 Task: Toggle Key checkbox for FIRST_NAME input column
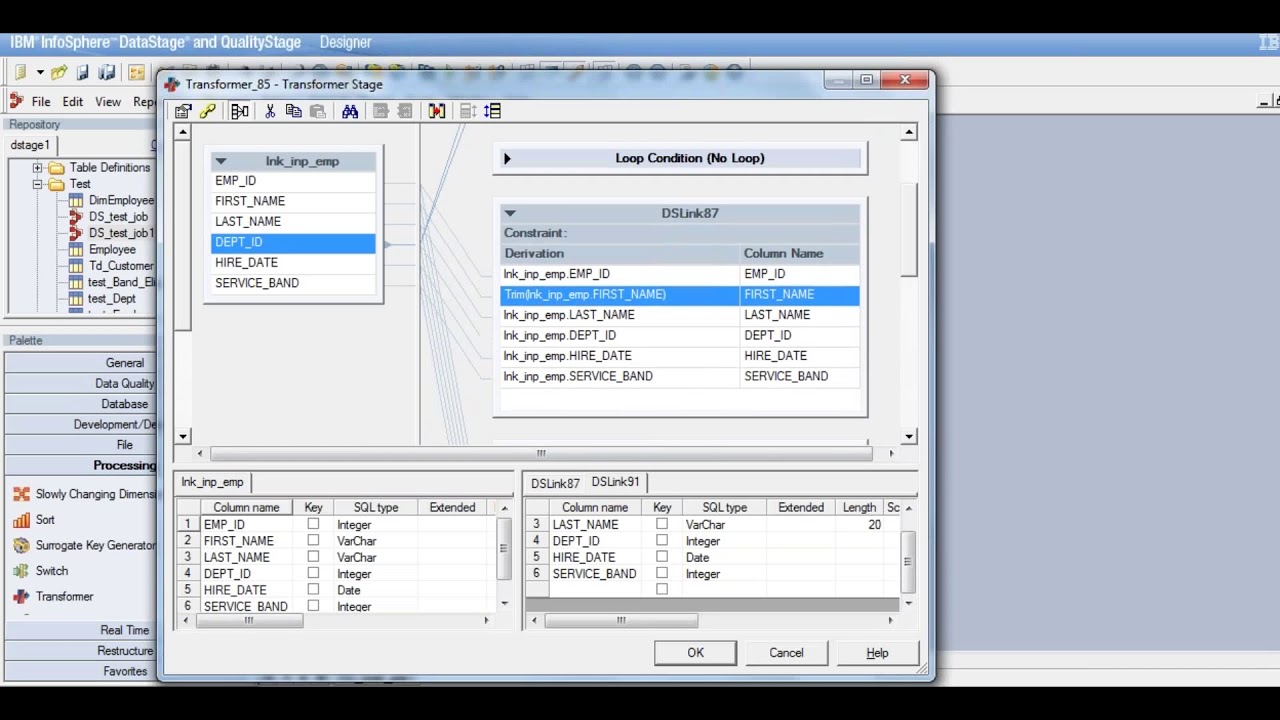313,541
